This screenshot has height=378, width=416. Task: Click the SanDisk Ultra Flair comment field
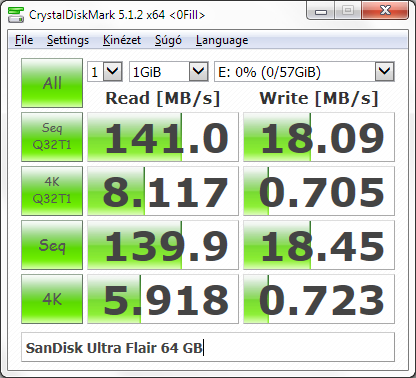pos(208,347)
